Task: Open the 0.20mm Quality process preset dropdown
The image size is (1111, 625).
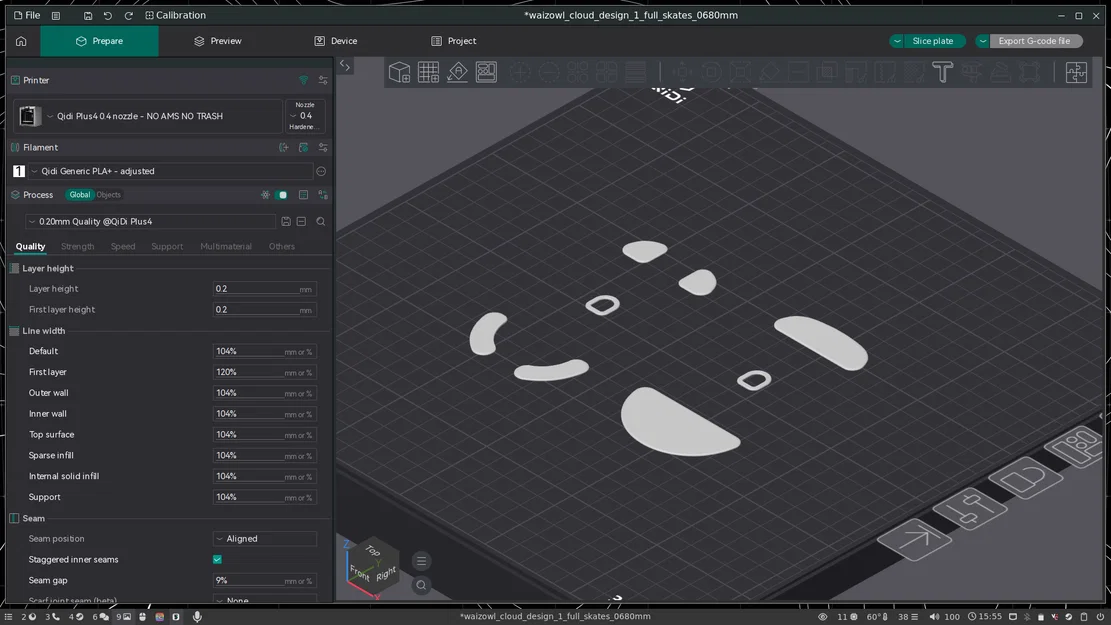Action: tap(150, 222)
